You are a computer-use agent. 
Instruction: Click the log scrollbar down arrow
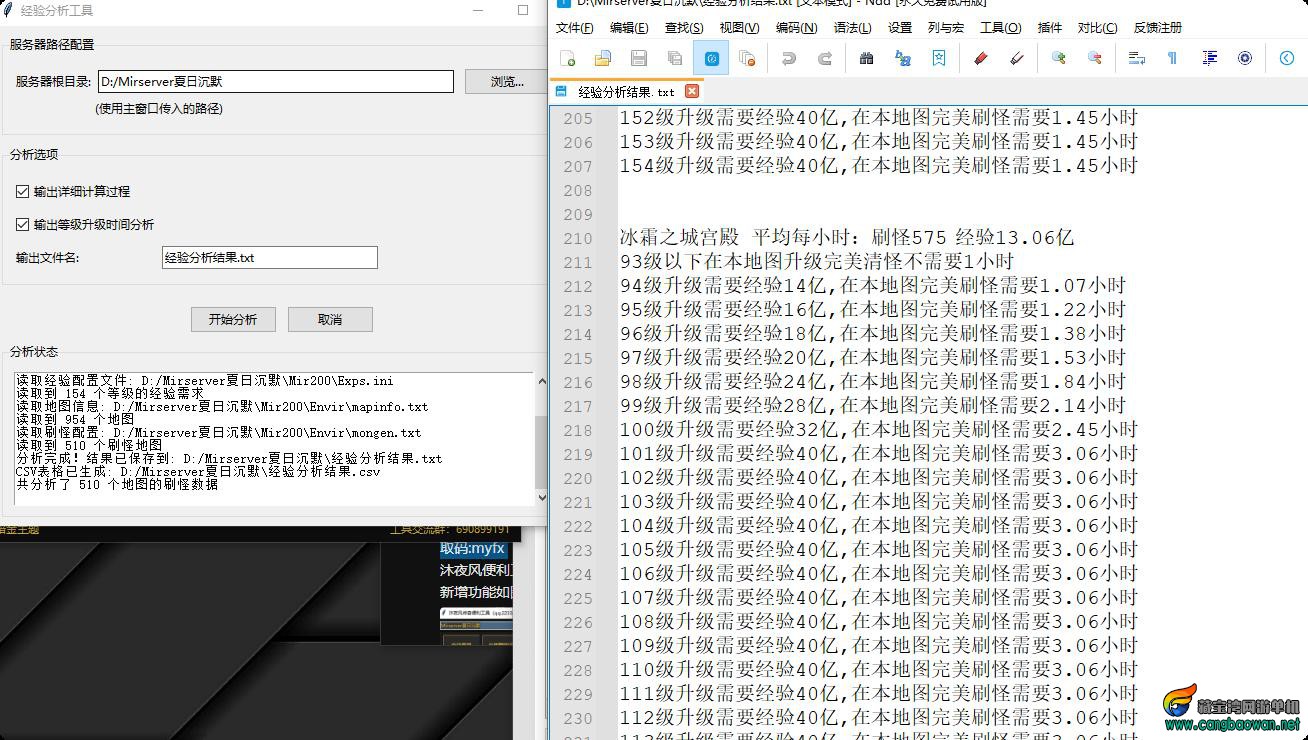point(542,497)
